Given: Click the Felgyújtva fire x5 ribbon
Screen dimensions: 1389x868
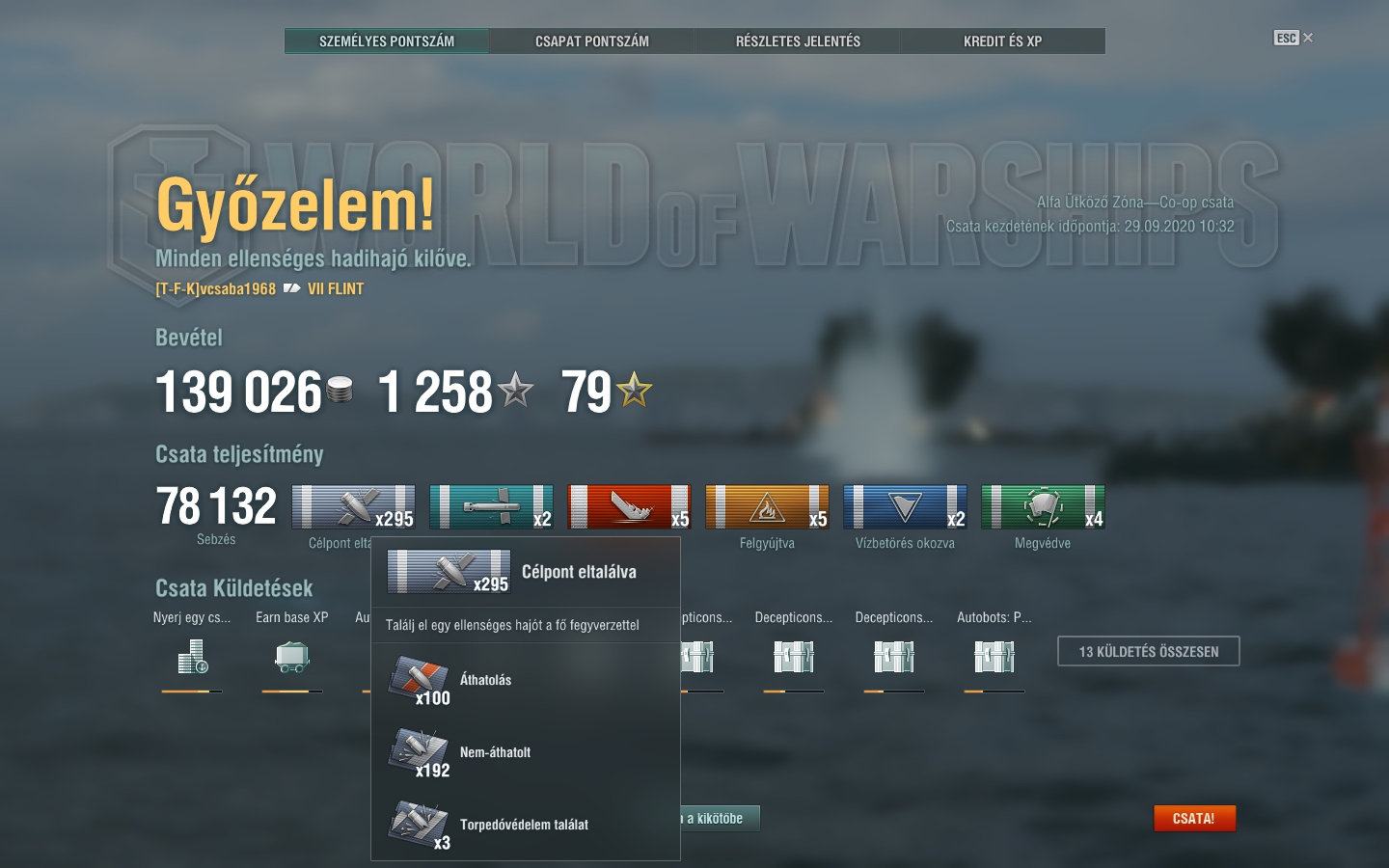Looking at the screenshot, I should point(768,507).
